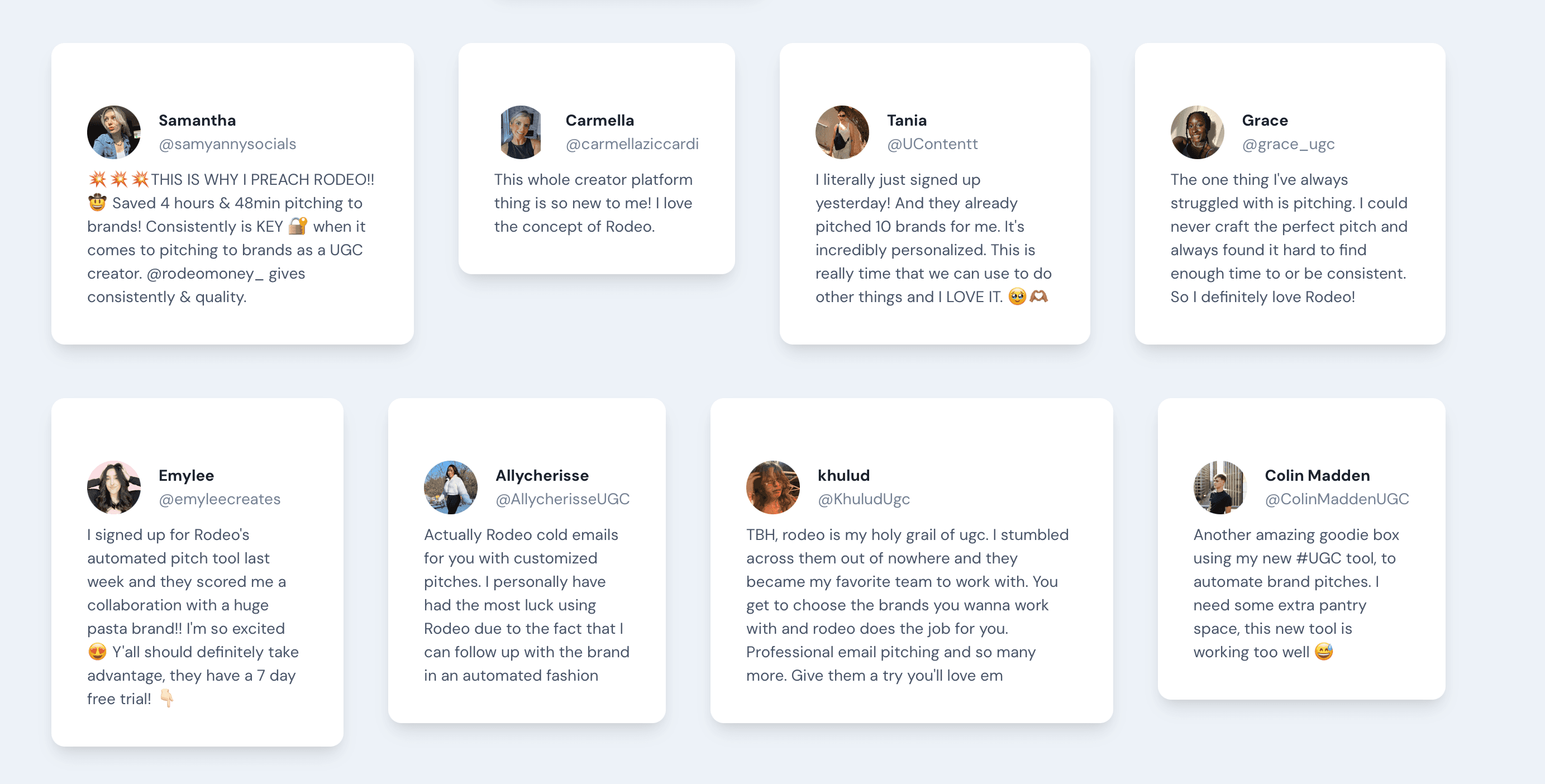1545x784 pixels.
Task: Open Tania's avatar image
Action: point(841,132)
